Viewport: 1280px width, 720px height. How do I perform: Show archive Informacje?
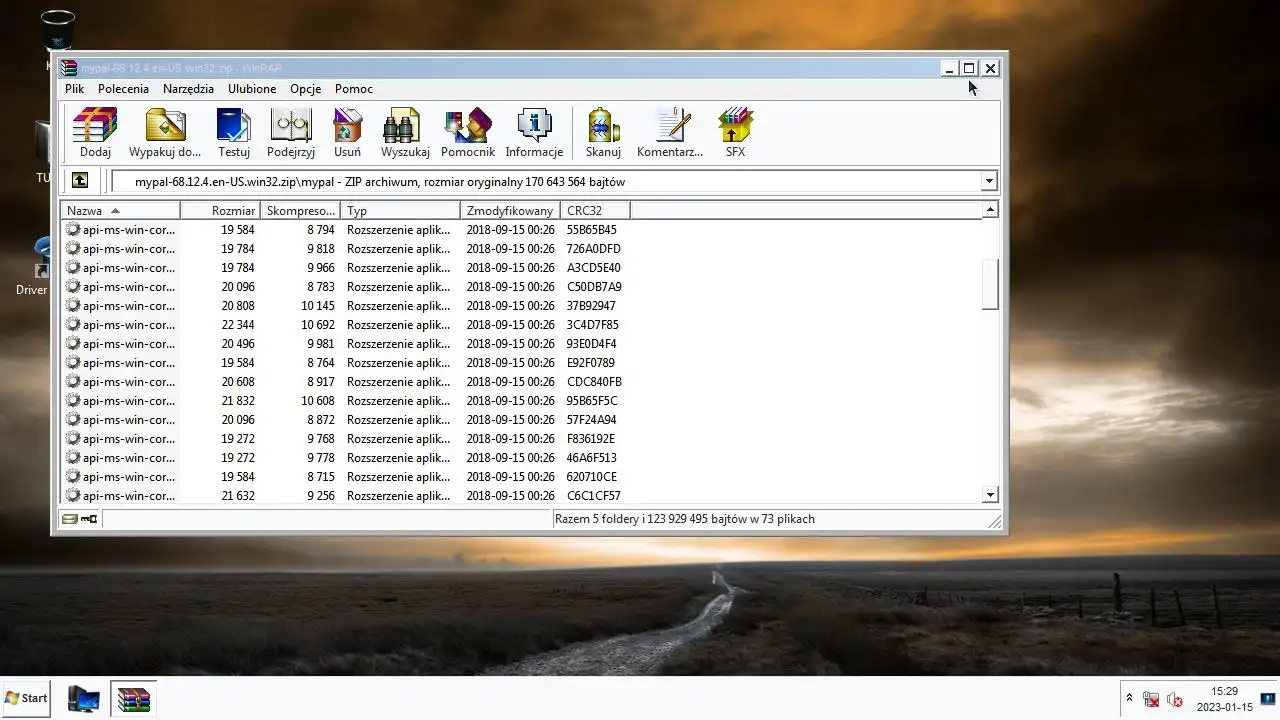point(534,133)
